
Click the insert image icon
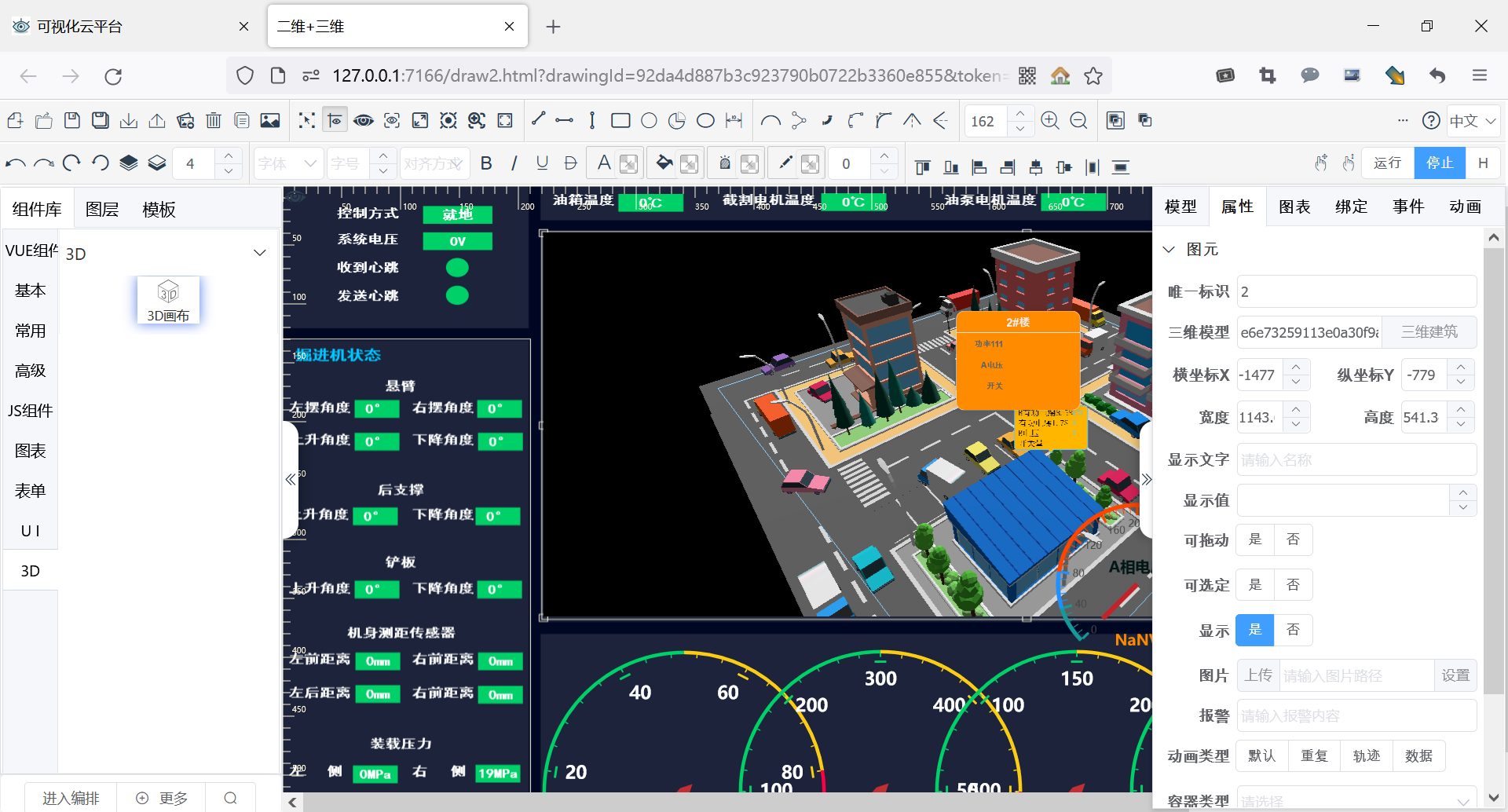pos(270,120)
